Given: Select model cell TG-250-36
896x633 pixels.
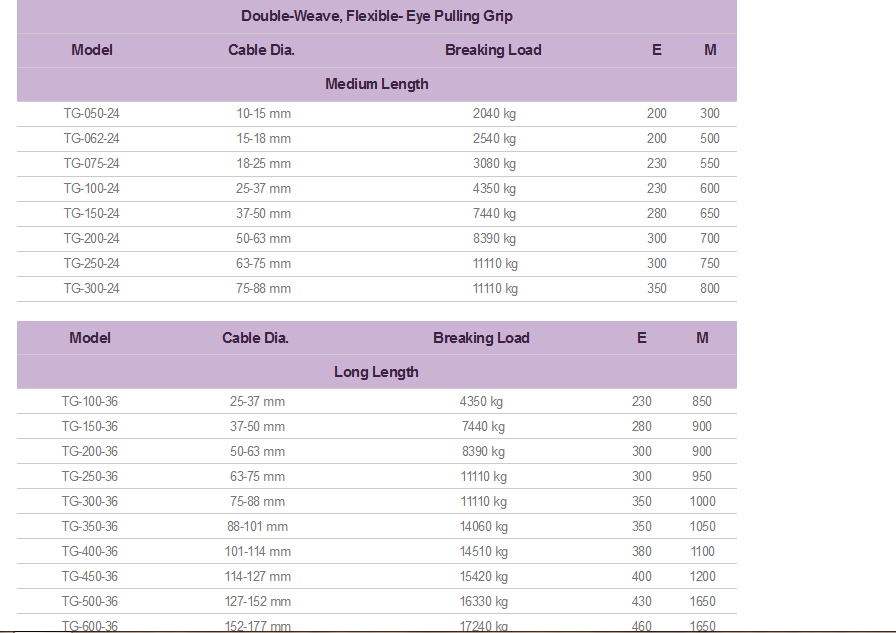Looking at the screenshot, I should pos(90,476).
